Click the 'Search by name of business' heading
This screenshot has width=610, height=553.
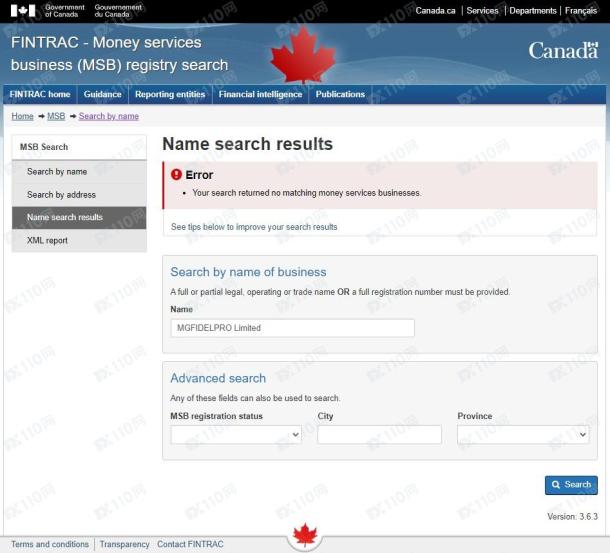click(248, 272)
